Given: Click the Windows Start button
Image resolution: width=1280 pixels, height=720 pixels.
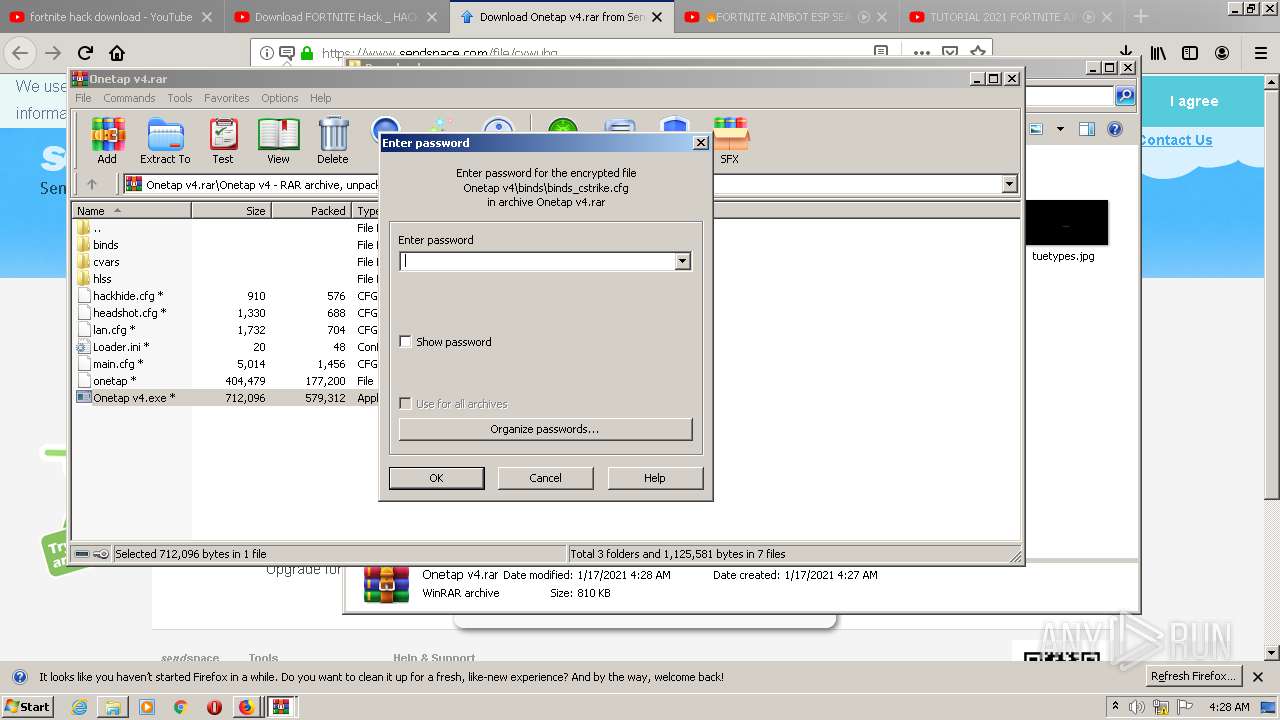Looking at the screenshot, I should tap(27, 706).
